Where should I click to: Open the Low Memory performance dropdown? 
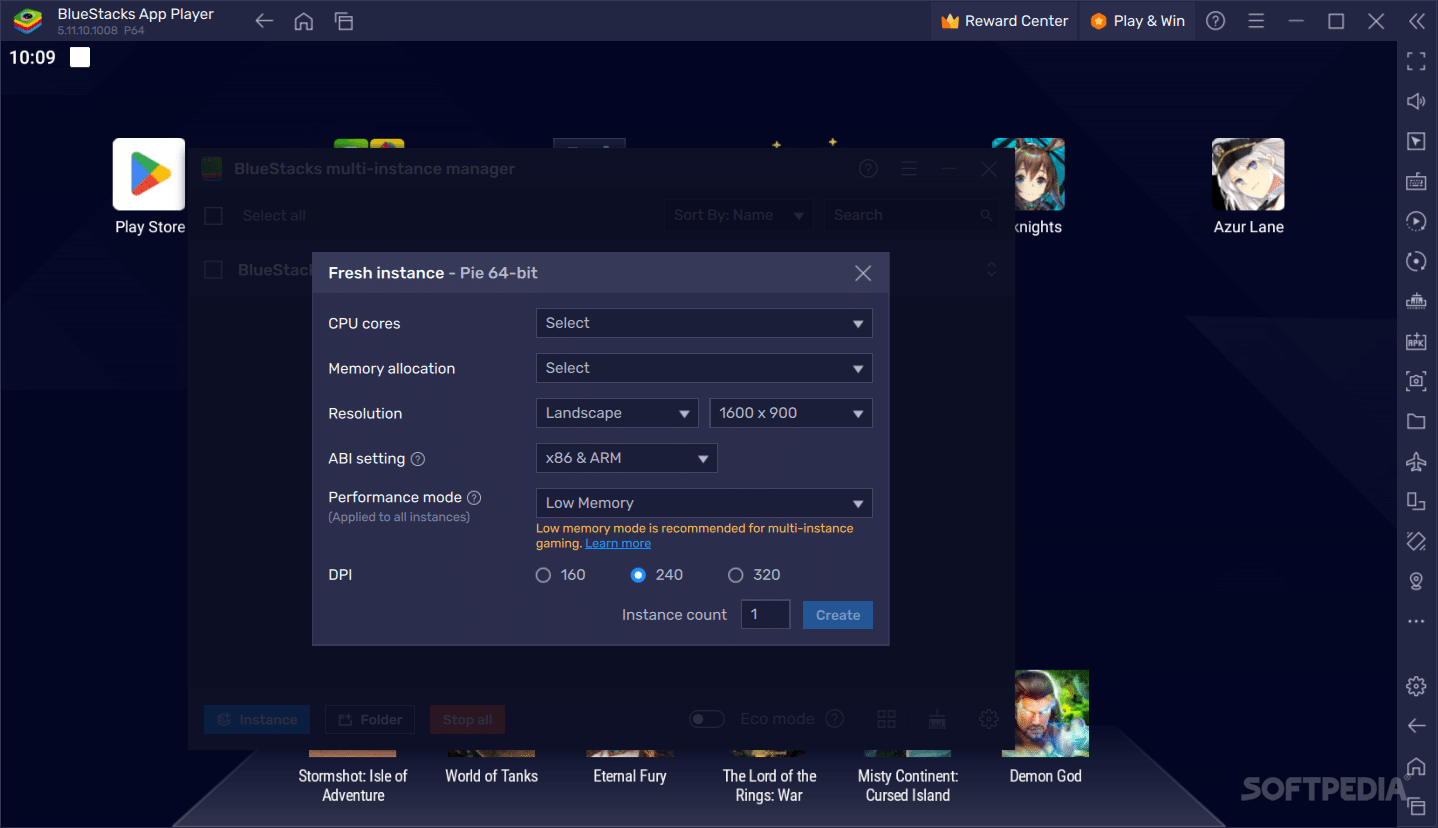coord(704,503)
